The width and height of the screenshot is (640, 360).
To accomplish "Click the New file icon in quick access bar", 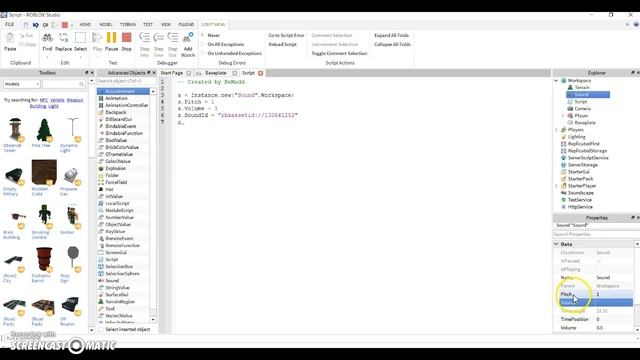I will point(26,25).
